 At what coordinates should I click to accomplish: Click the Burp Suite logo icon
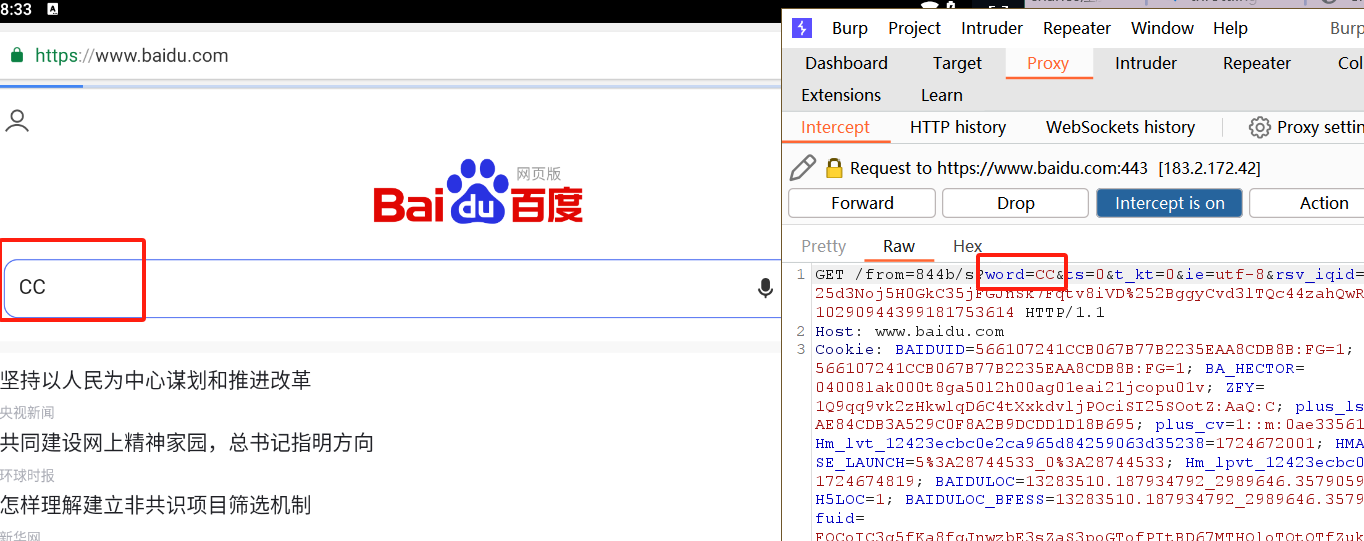(801, 28)
